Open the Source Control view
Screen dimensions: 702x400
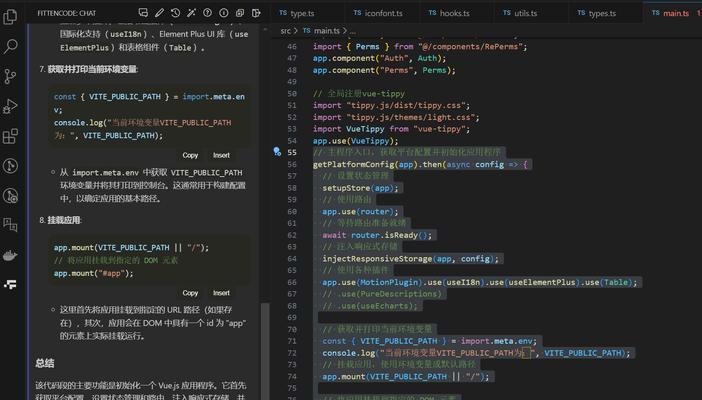(10, 76)
